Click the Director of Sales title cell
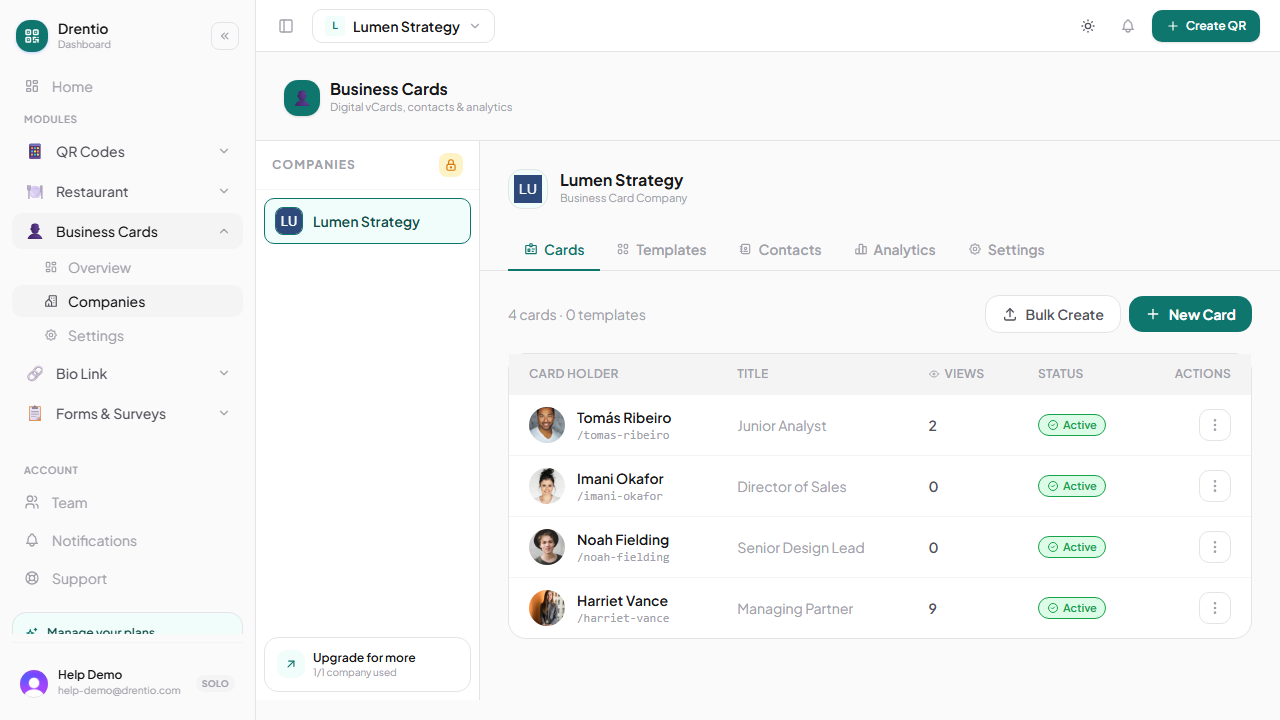The image size is (1280, 720). [x=792, y=487]
